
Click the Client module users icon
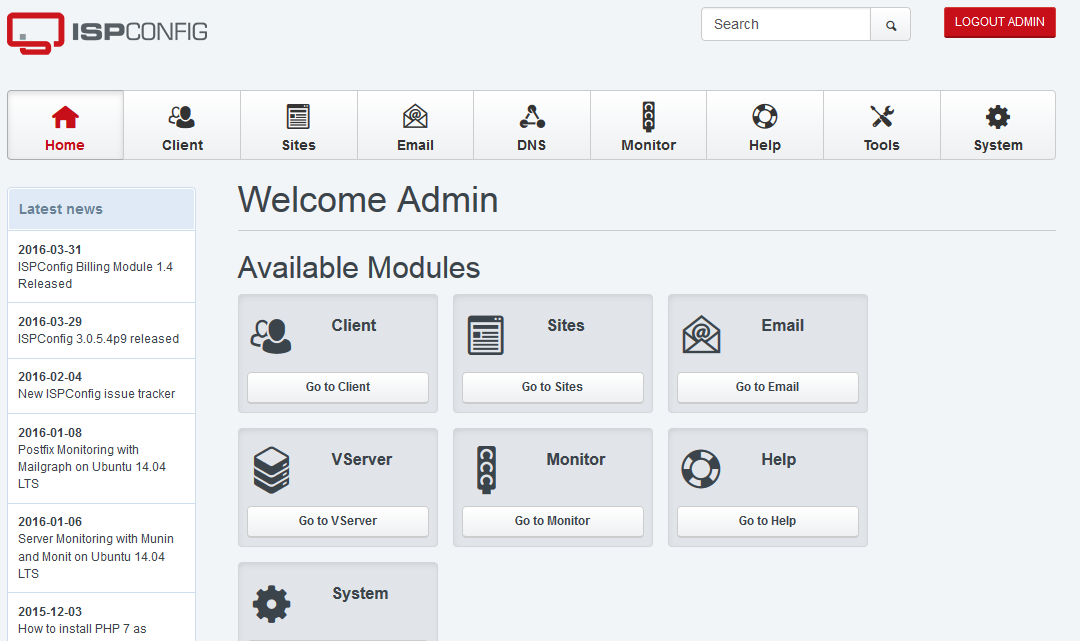click(271, 336)
